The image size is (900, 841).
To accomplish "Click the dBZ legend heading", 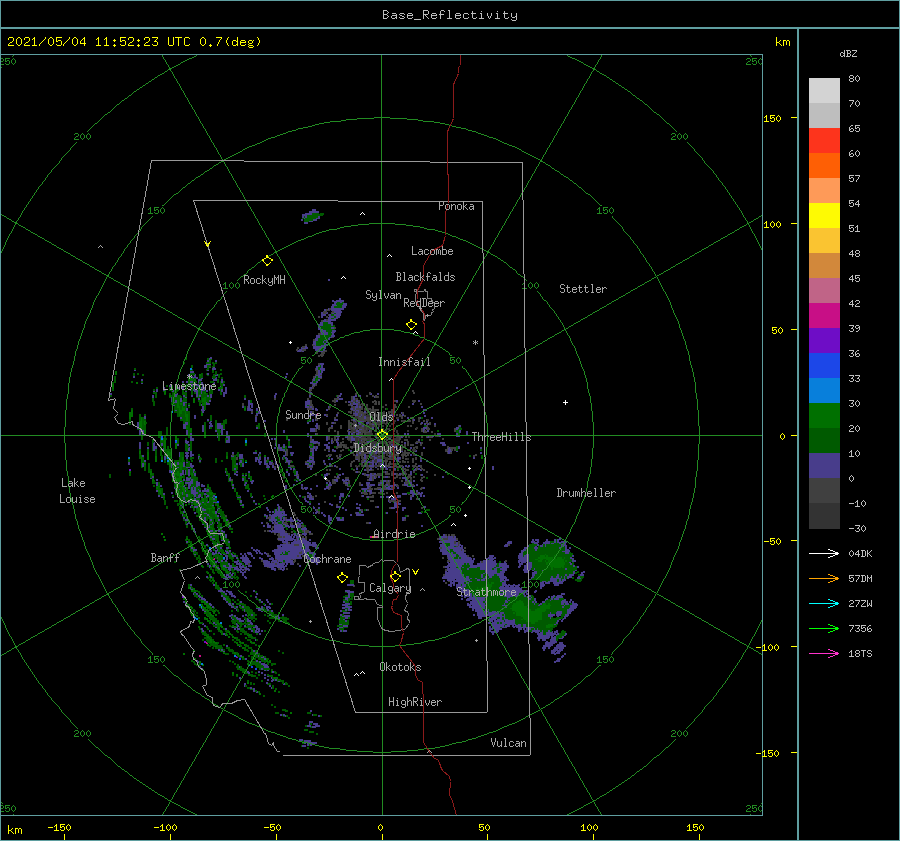I will [x=848, y=53].
